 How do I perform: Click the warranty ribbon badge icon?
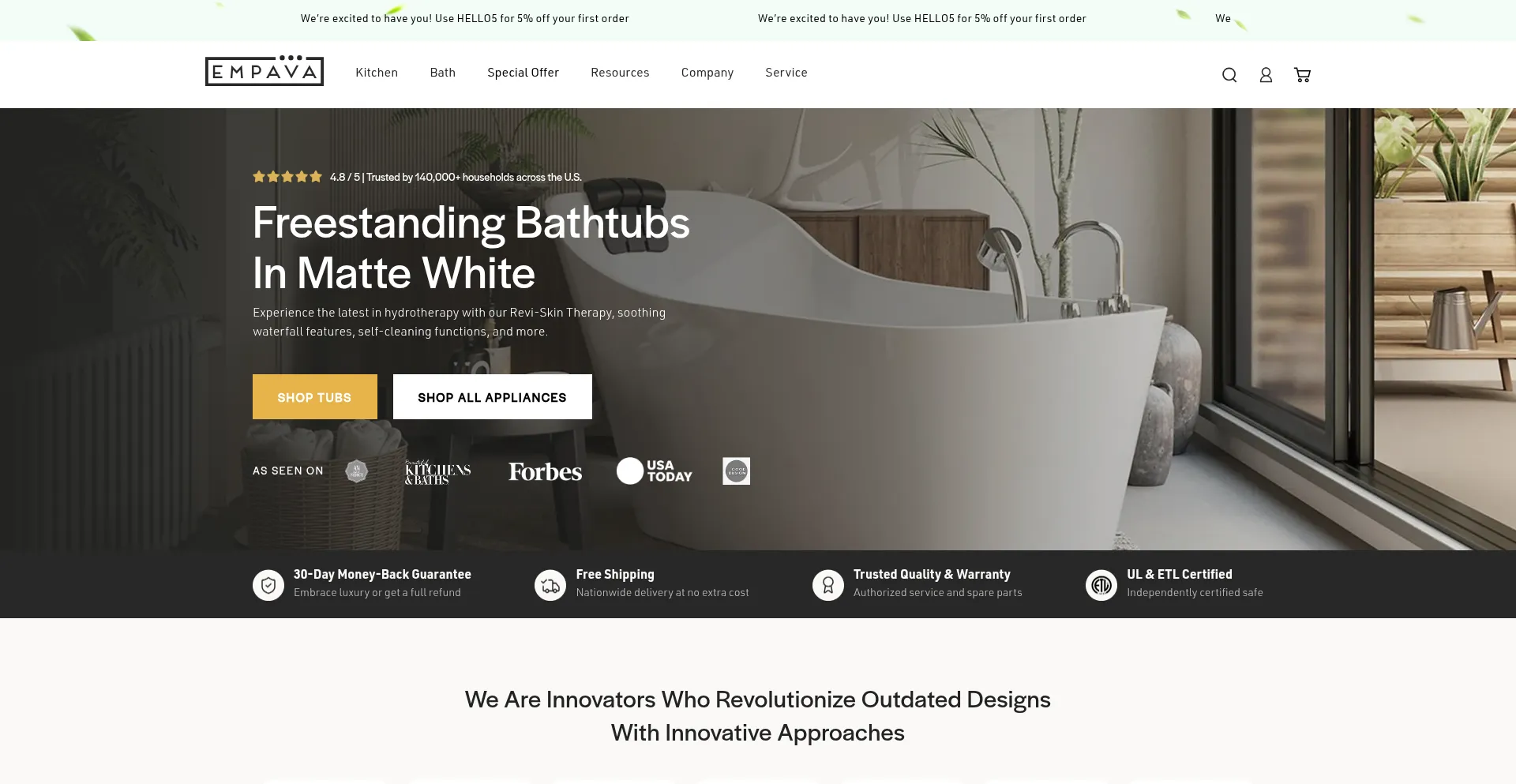point(828,585)
